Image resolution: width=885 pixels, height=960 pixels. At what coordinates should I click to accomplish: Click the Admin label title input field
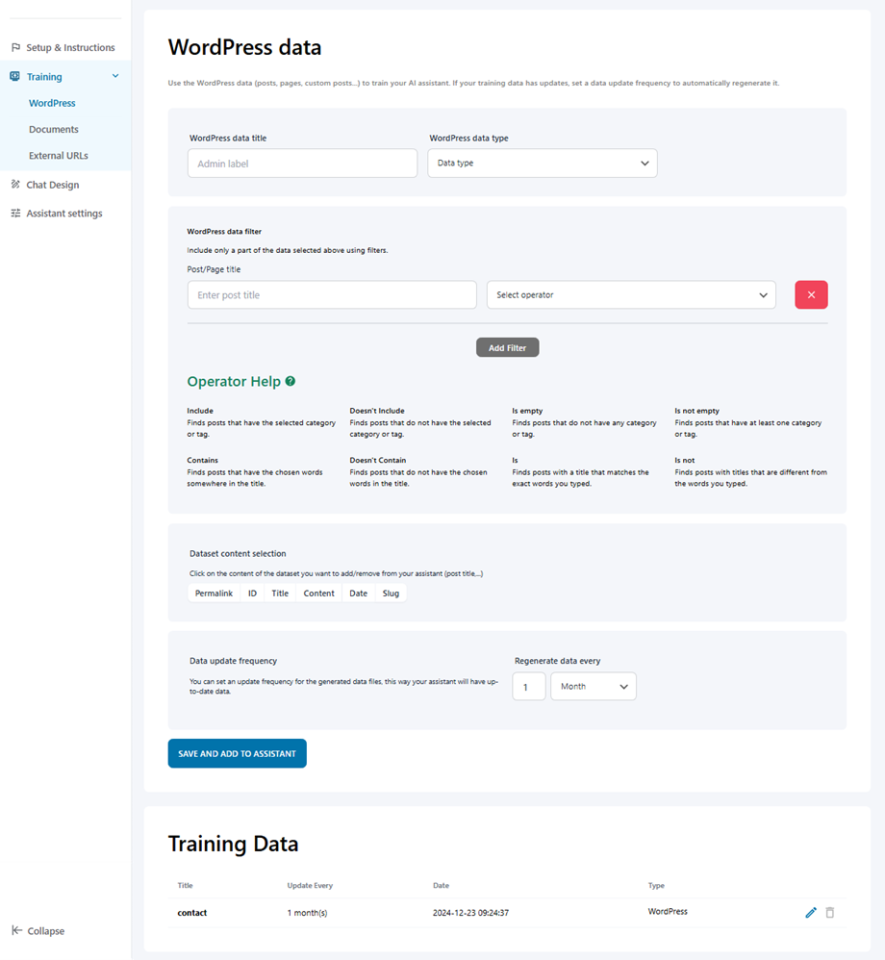[x=302, y=163]
